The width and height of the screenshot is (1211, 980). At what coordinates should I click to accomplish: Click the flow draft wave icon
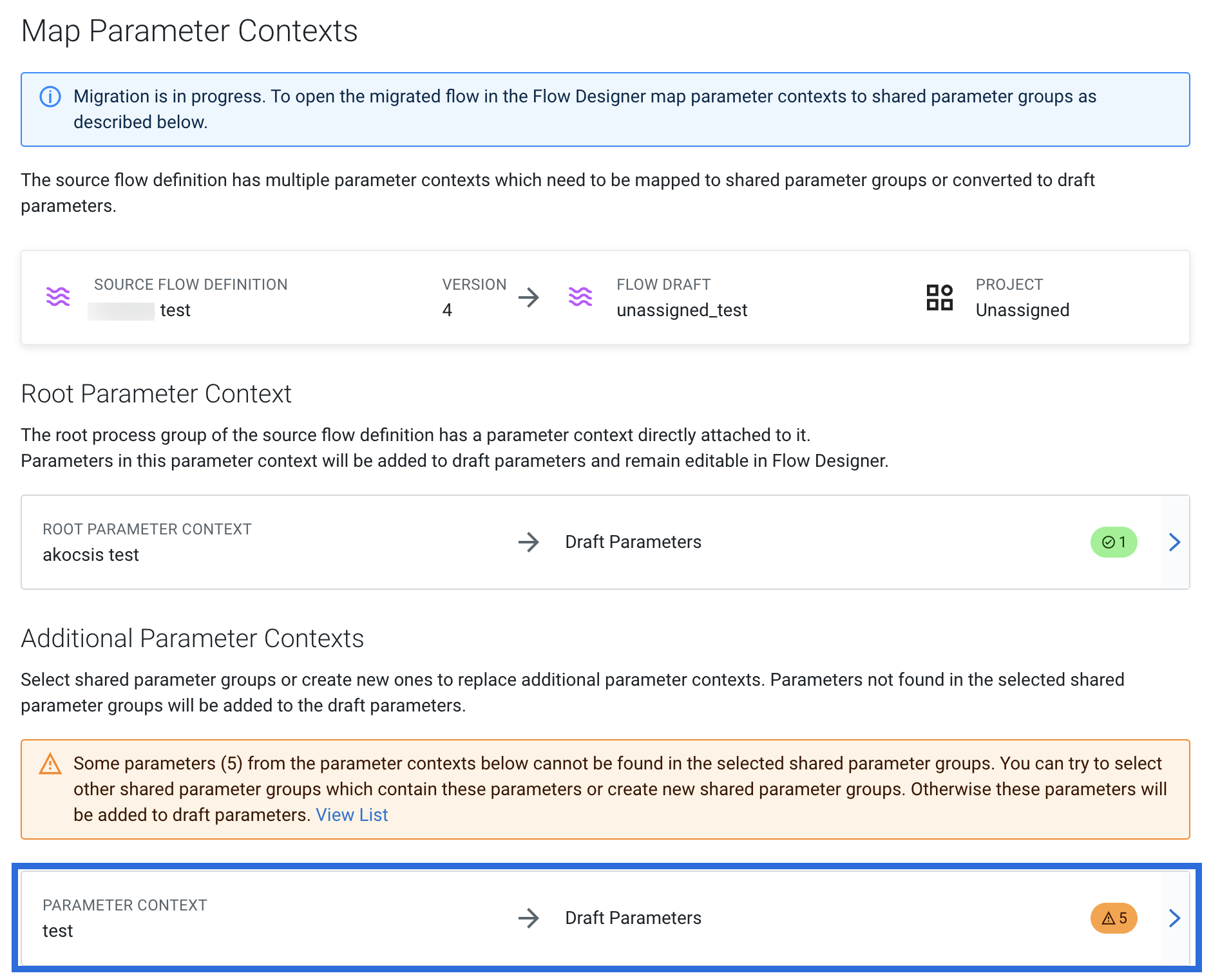pos(580,297)
